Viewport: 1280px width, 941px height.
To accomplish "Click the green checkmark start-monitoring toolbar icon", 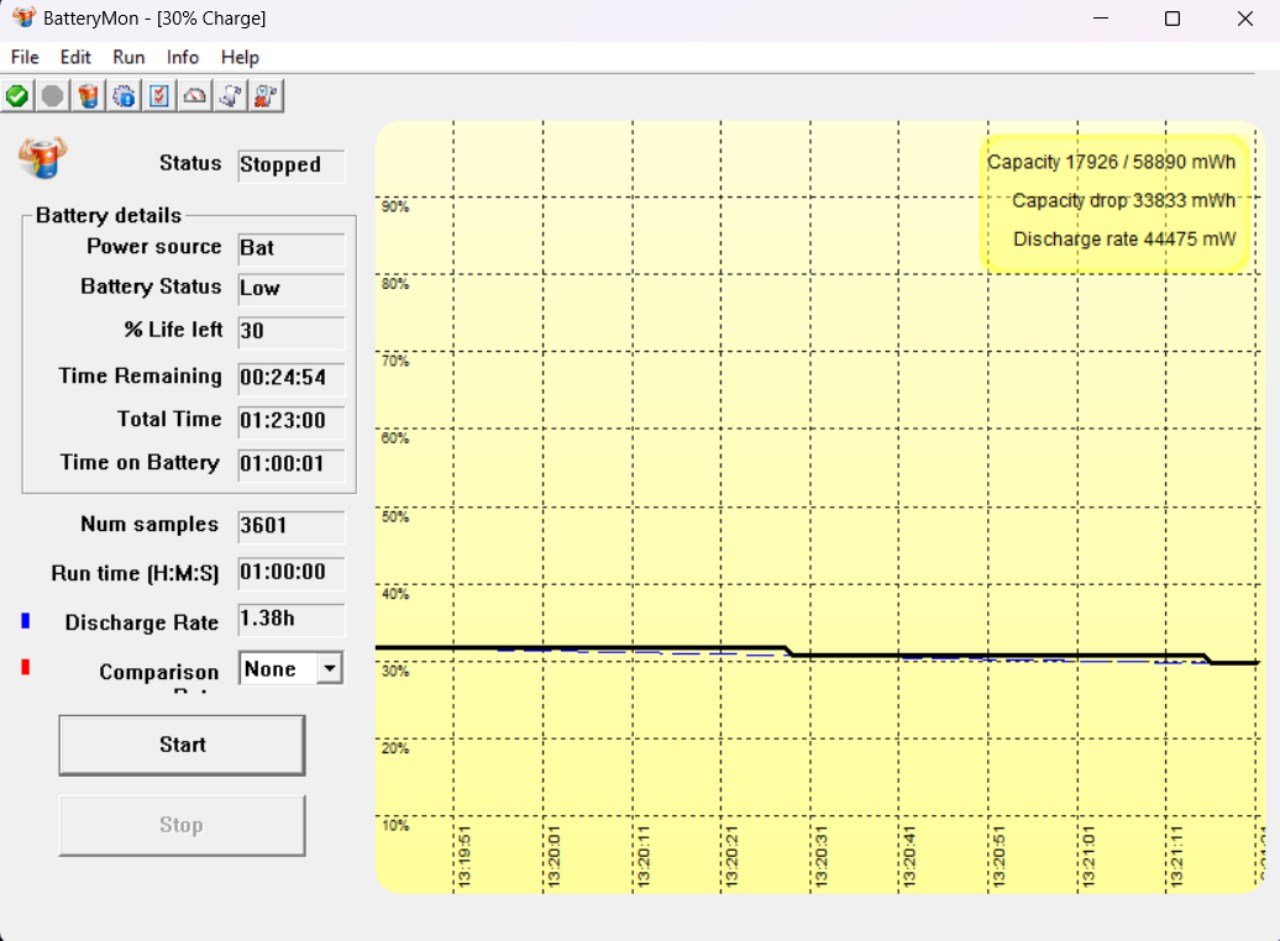I will pos(17,96).
